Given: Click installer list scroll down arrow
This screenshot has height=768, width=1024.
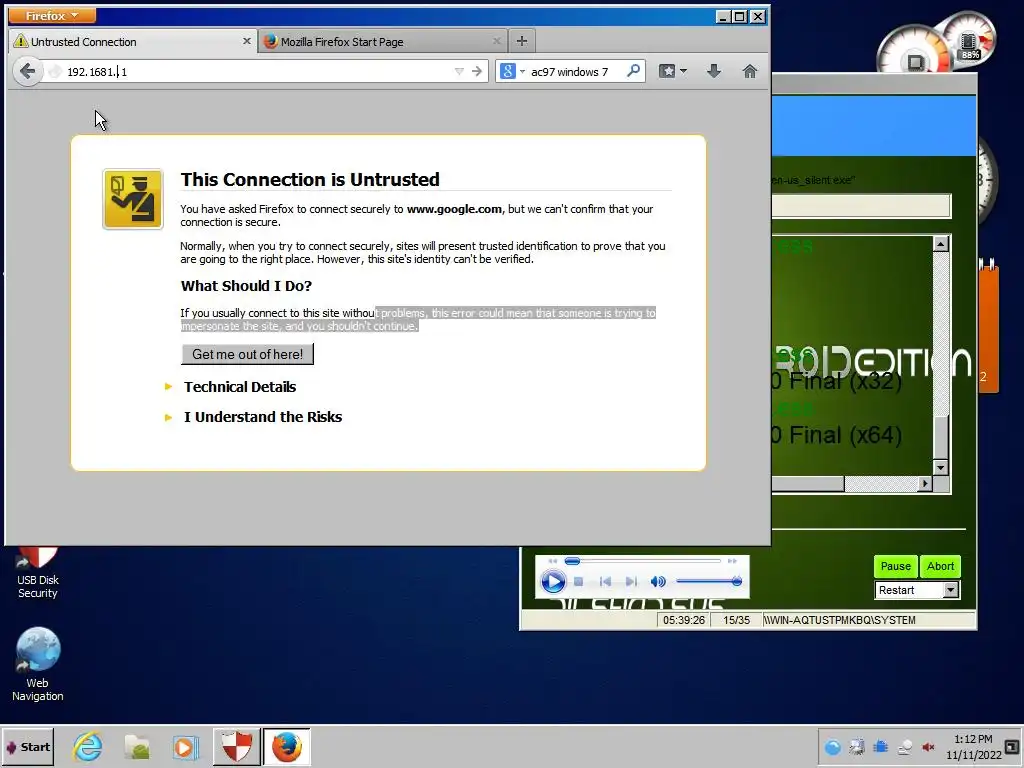Looking at the screenshot, I should pos(940,468).
